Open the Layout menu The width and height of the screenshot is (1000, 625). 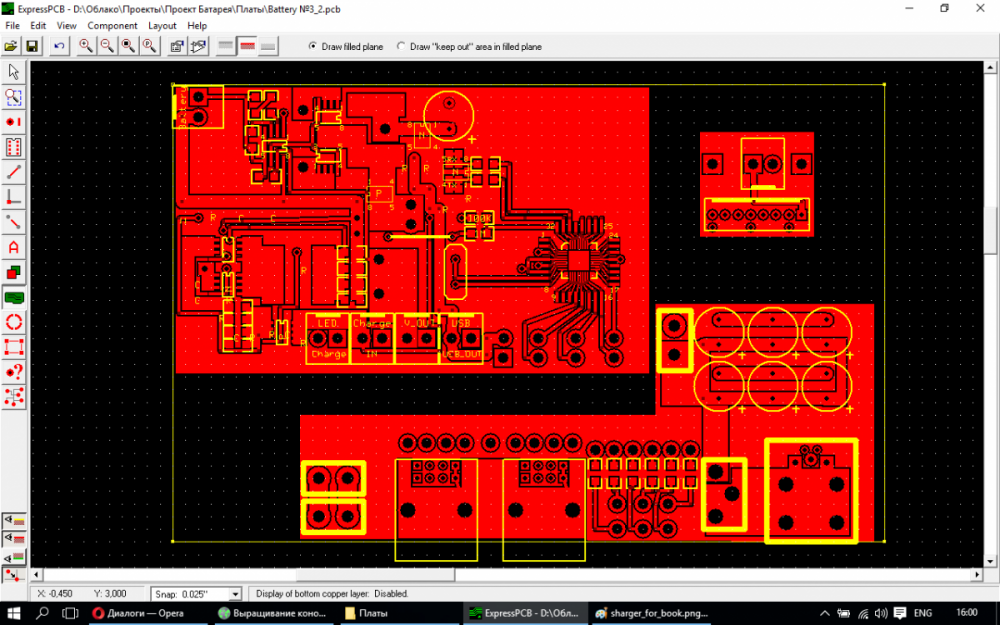(x=162, y=26)
